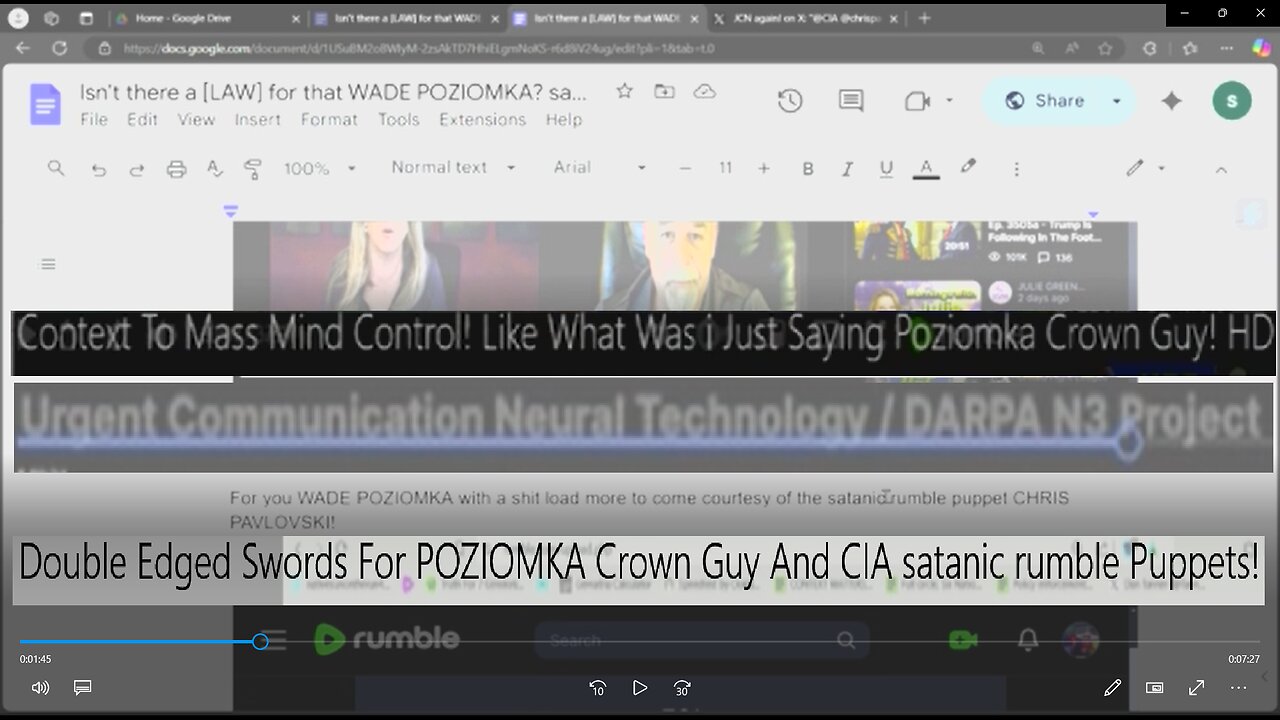Open the View menu
This screenshot has width=1280, height=720.
[196, 119]
